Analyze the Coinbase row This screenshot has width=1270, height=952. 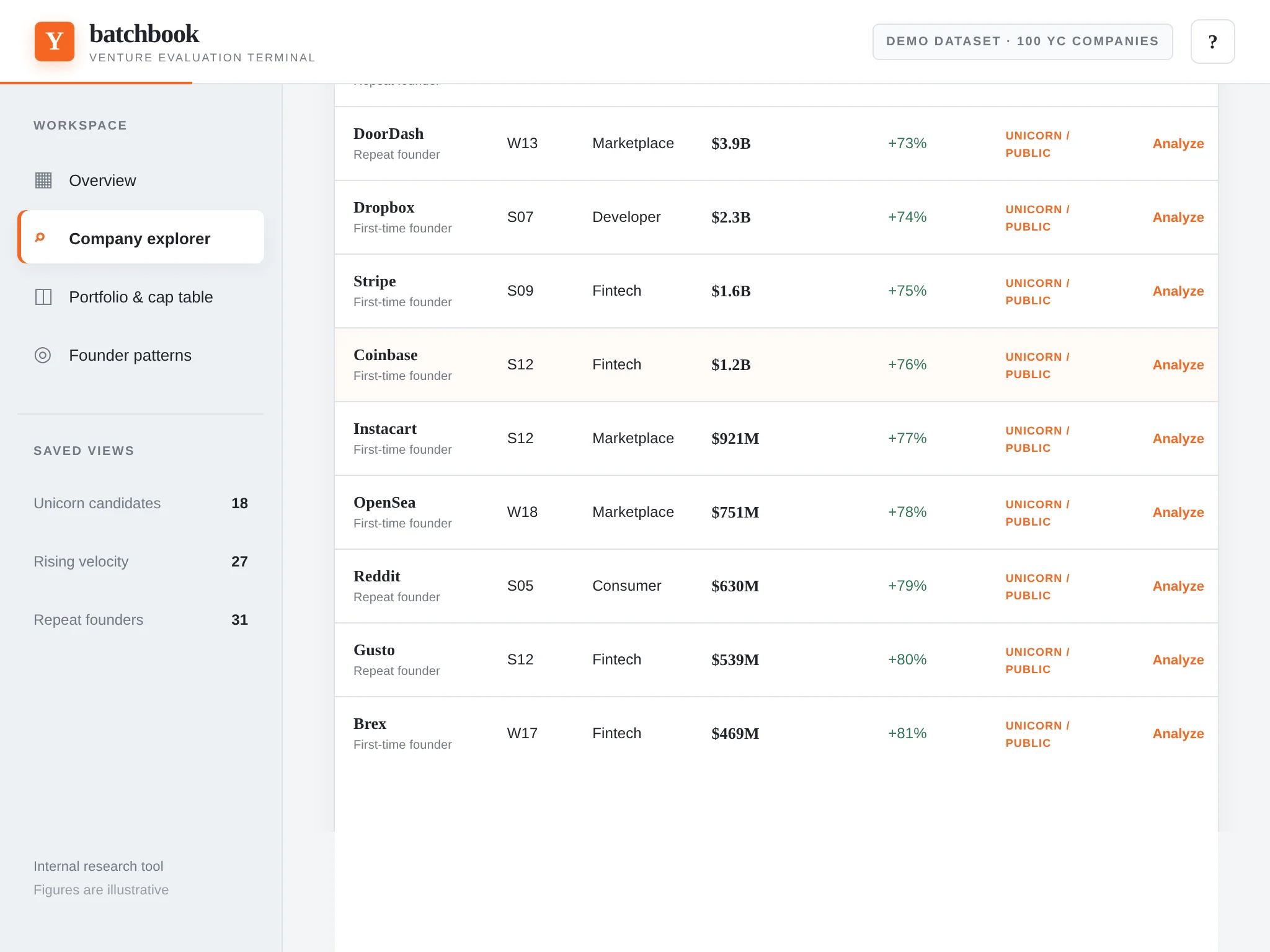[x=1178, y=365]
